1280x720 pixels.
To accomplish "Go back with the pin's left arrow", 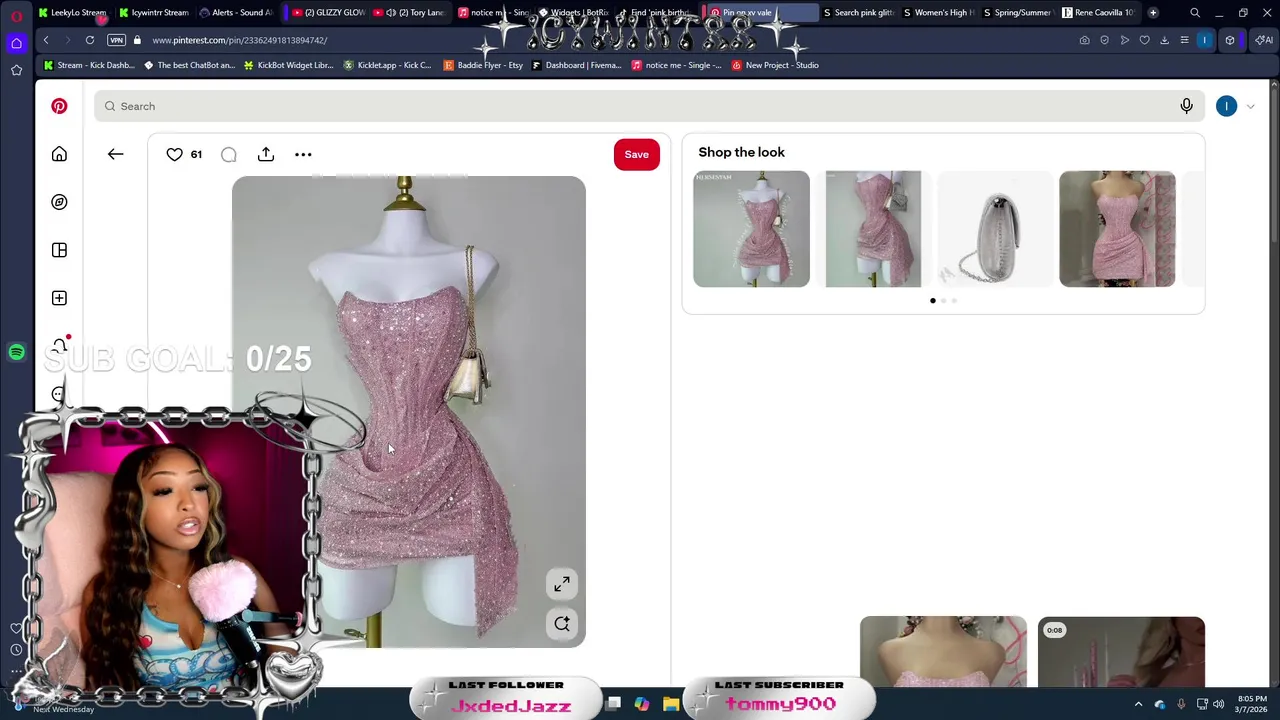I will (115, 154).
